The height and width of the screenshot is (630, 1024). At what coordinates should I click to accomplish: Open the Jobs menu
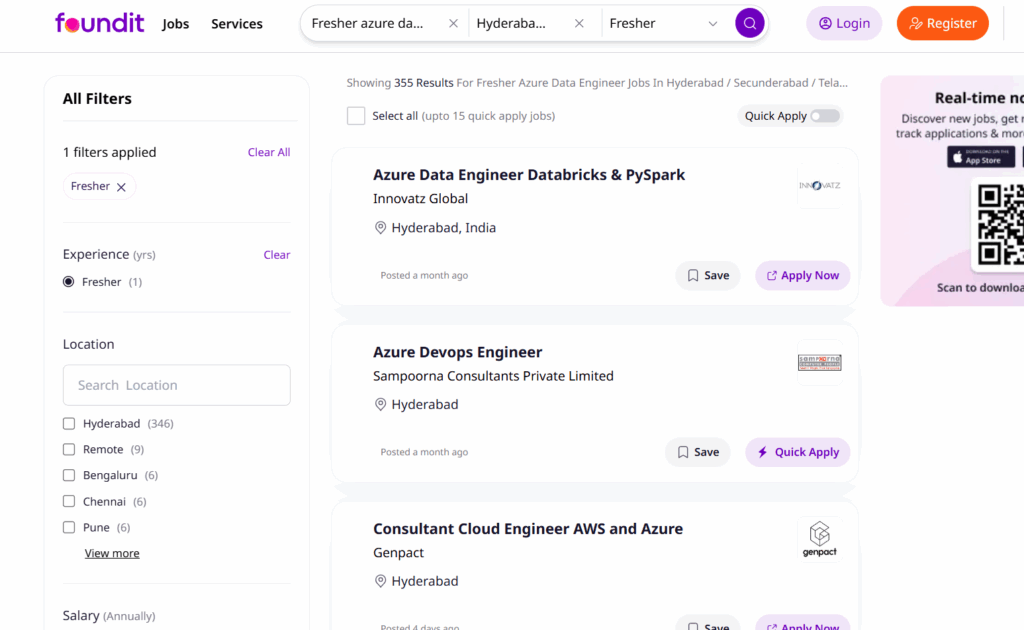176,24
